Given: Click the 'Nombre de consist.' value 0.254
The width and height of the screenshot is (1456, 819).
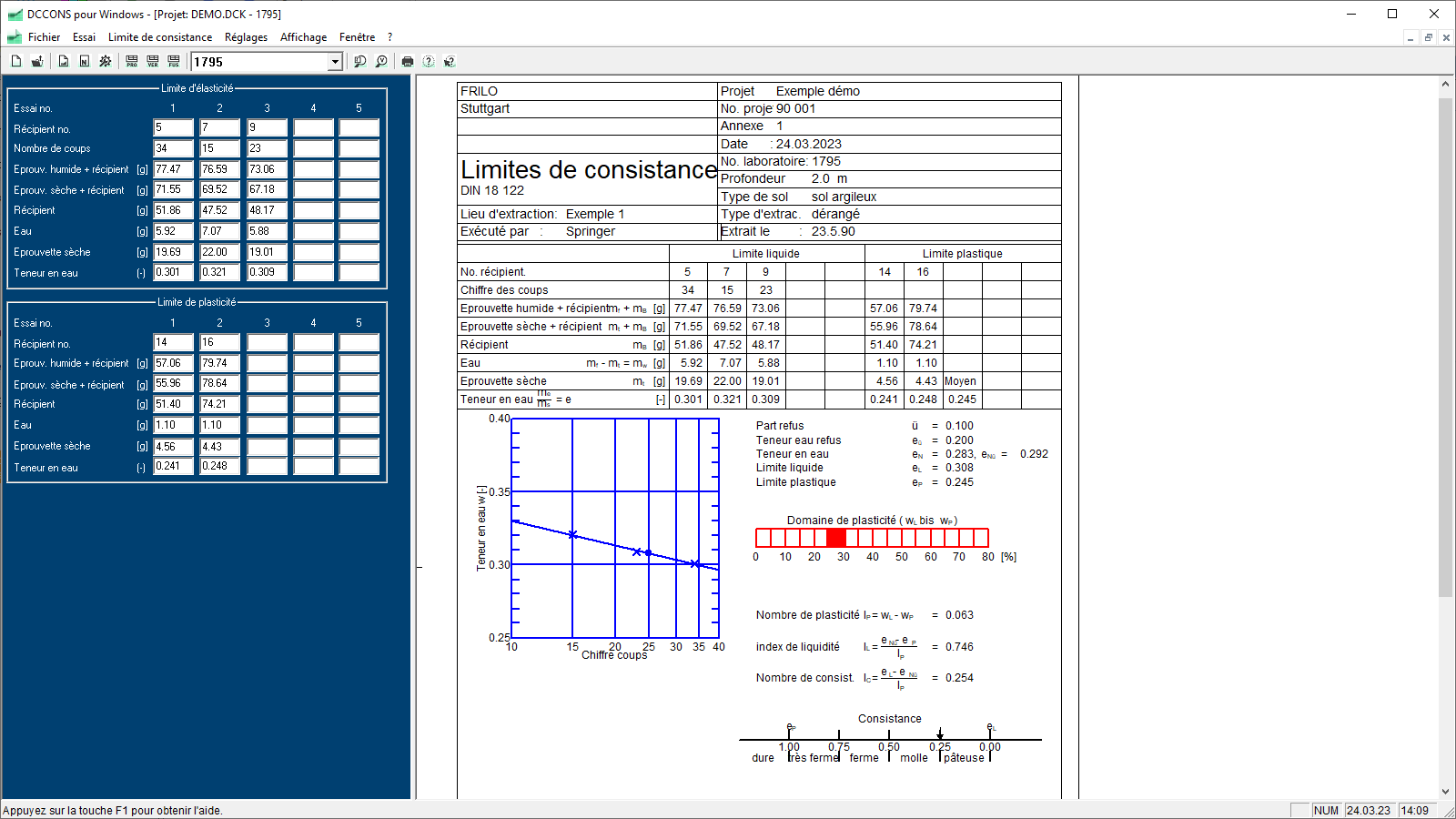Looking at the screenshot, I should coord(959,678).
